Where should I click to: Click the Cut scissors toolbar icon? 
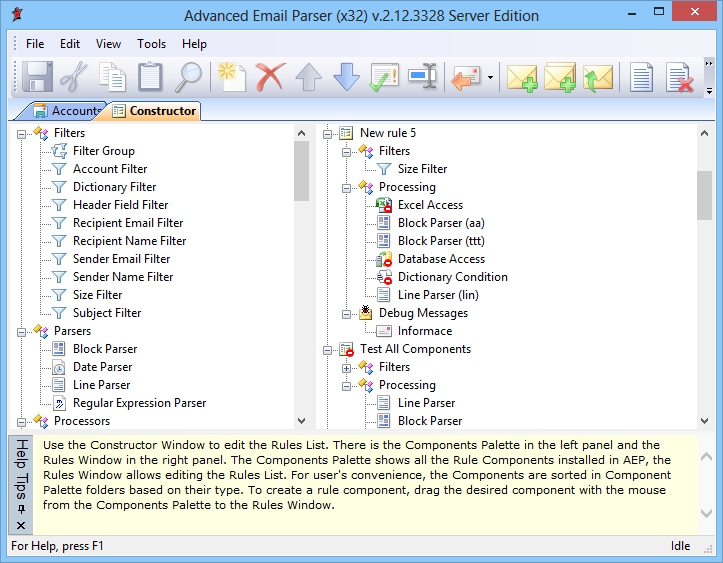point(74,76)
